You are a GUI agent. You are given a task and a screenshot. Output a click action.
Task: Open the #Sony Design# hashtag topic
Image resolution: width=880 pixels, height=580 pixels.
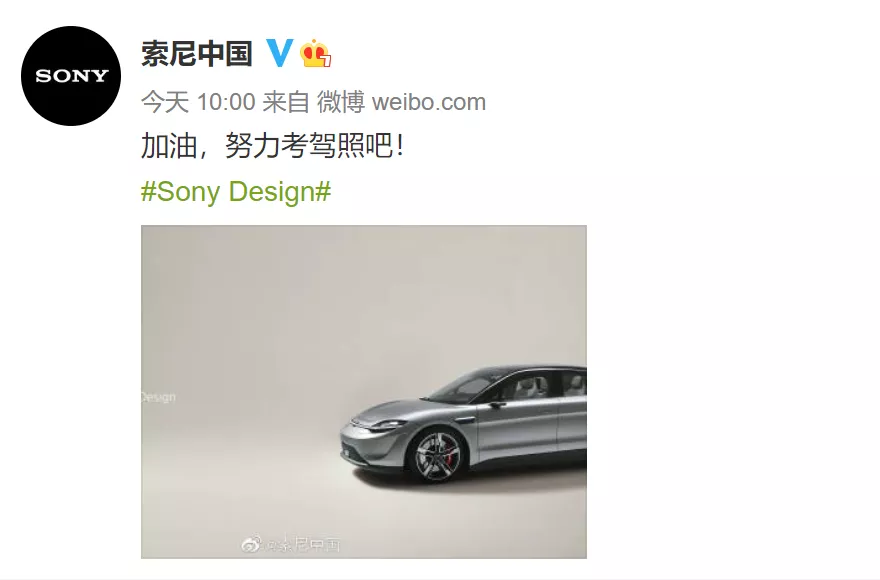point(236,191)
